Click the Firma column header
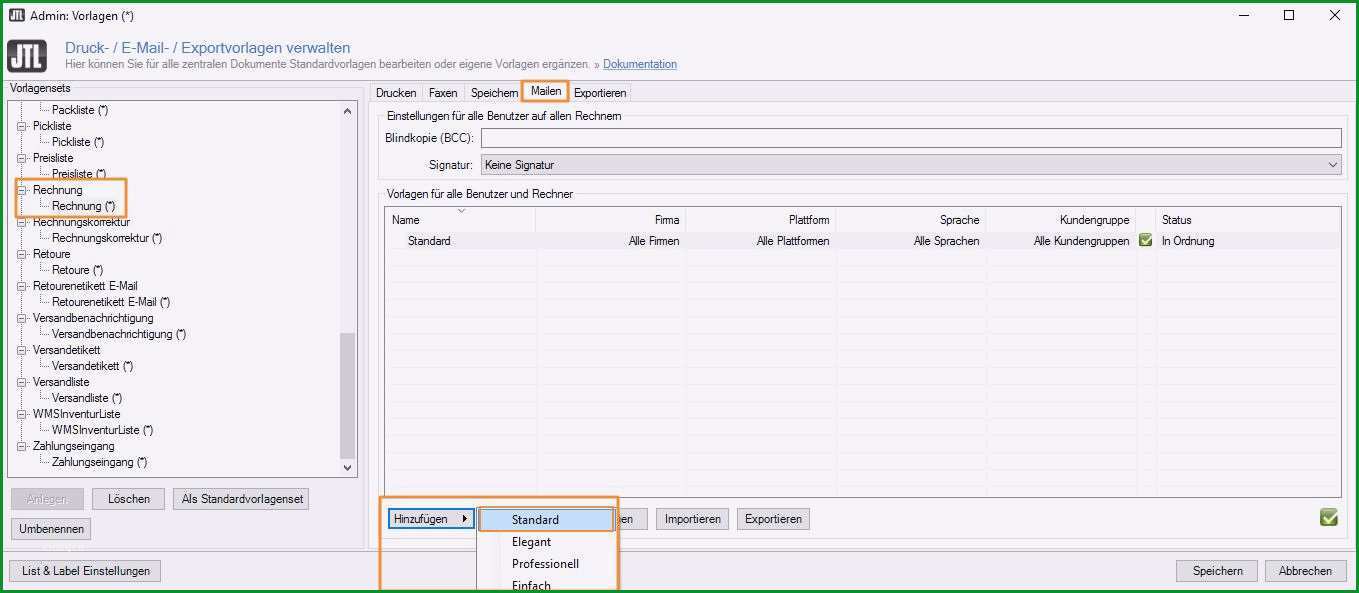Image resolution: width=1359 pixels, height=593 pixels. (611, 220)
